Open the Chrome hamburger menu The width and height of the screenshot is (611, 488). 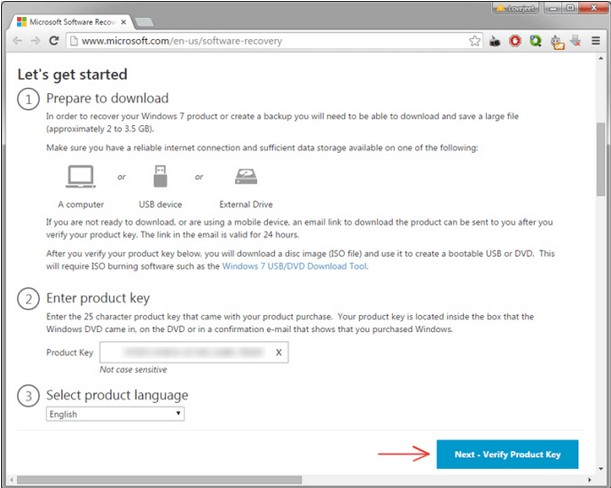coord(595,41)
